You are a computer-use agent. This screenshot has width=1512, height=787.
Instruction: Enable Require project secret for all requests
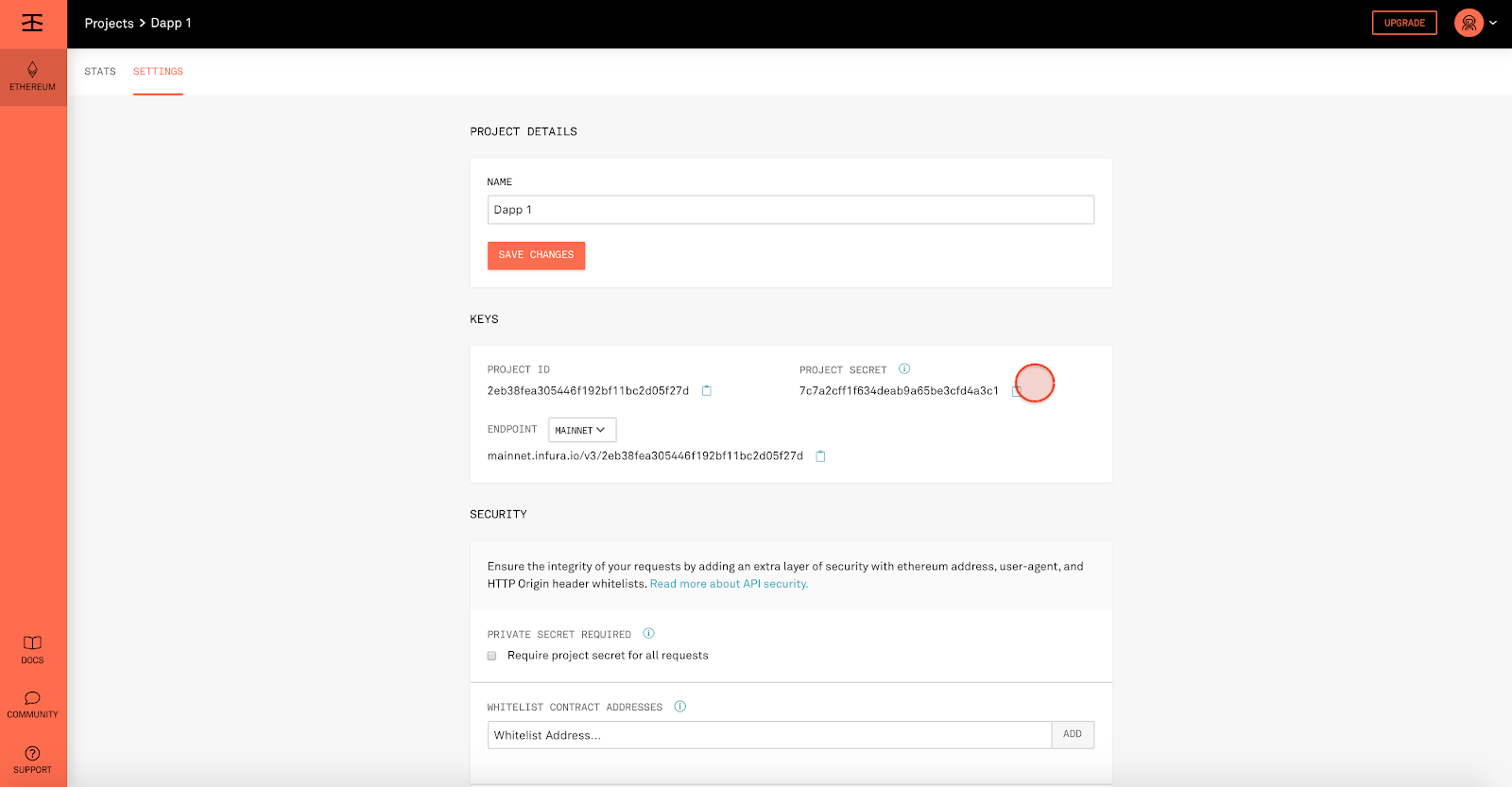pyautogui.click(x=491, y=656)
